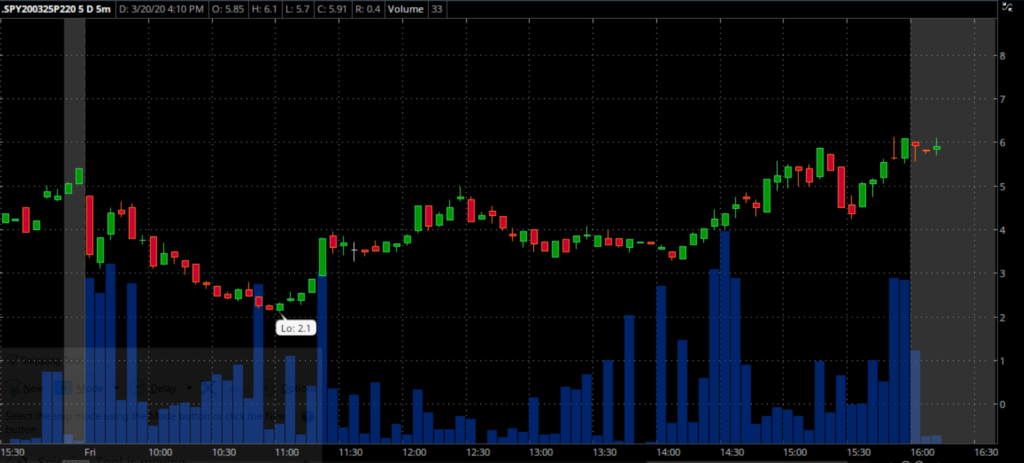Click the 10:00 time axis label
The height and width of the screenshot is (463, 1024).
click(x=160, y=452)
